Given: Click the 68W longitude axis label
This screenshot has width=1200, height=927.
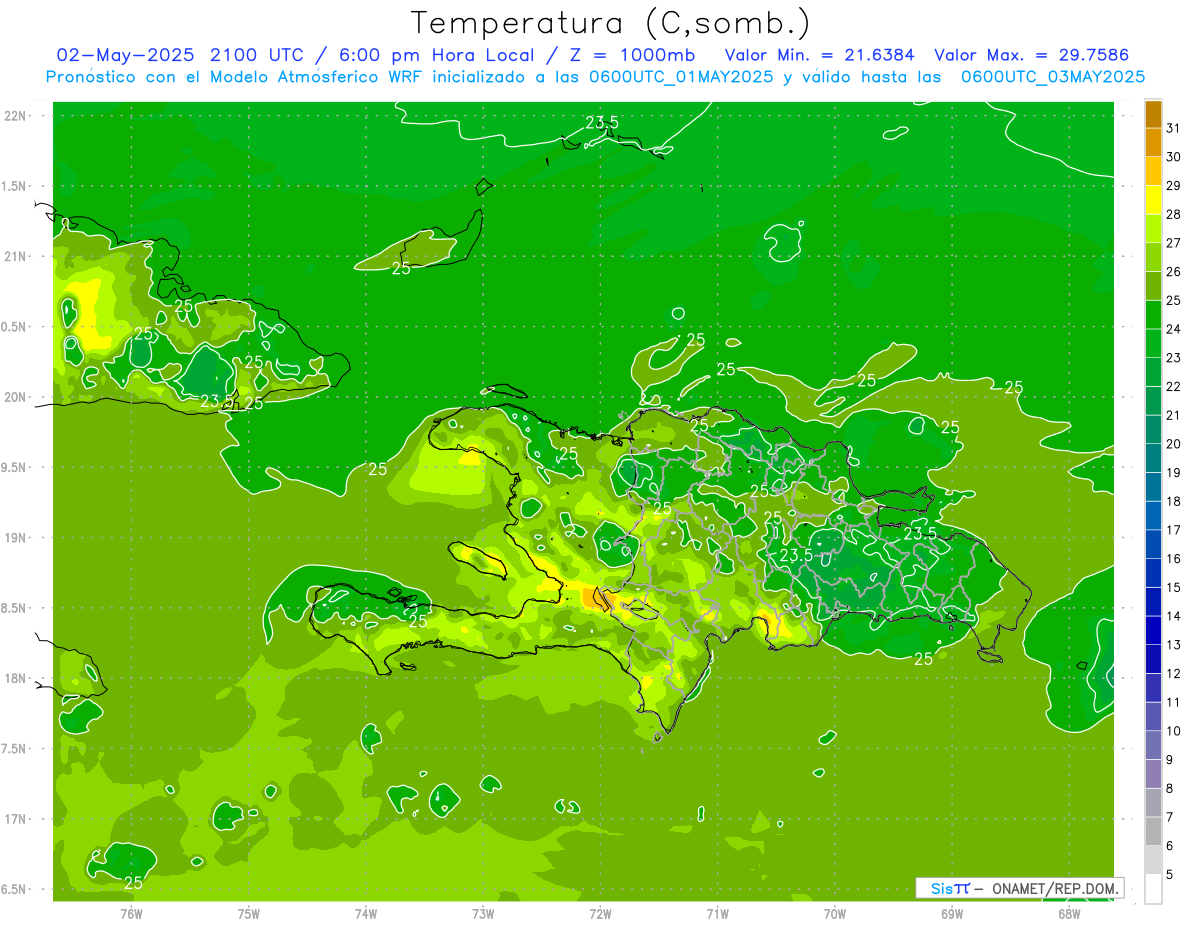Looking at the screenshot, I should coord(1069,914).
